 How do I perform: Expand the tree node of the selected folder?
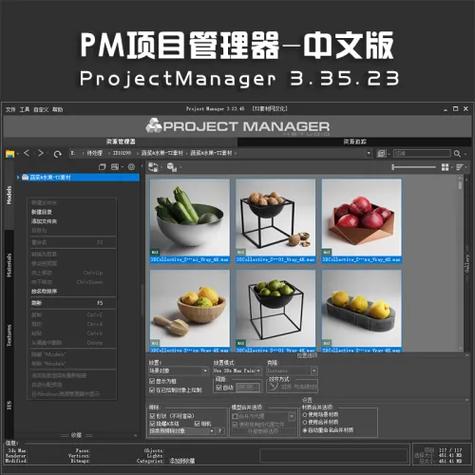18,177
